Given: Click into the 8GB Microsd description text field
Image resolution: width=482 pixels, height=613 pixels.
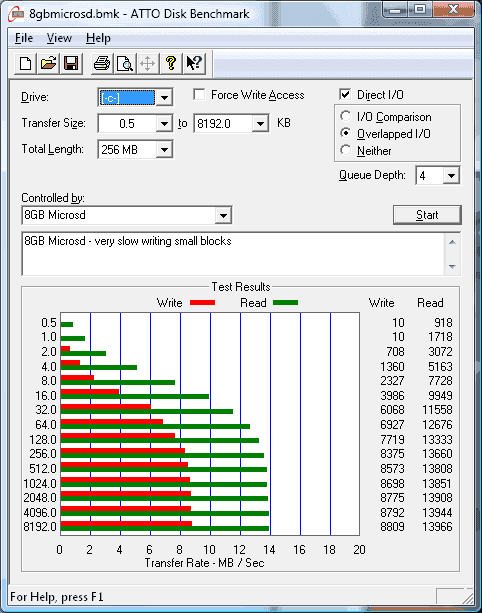Looking at the screenshot, I should pyautogui.click(x=233, y=254).
